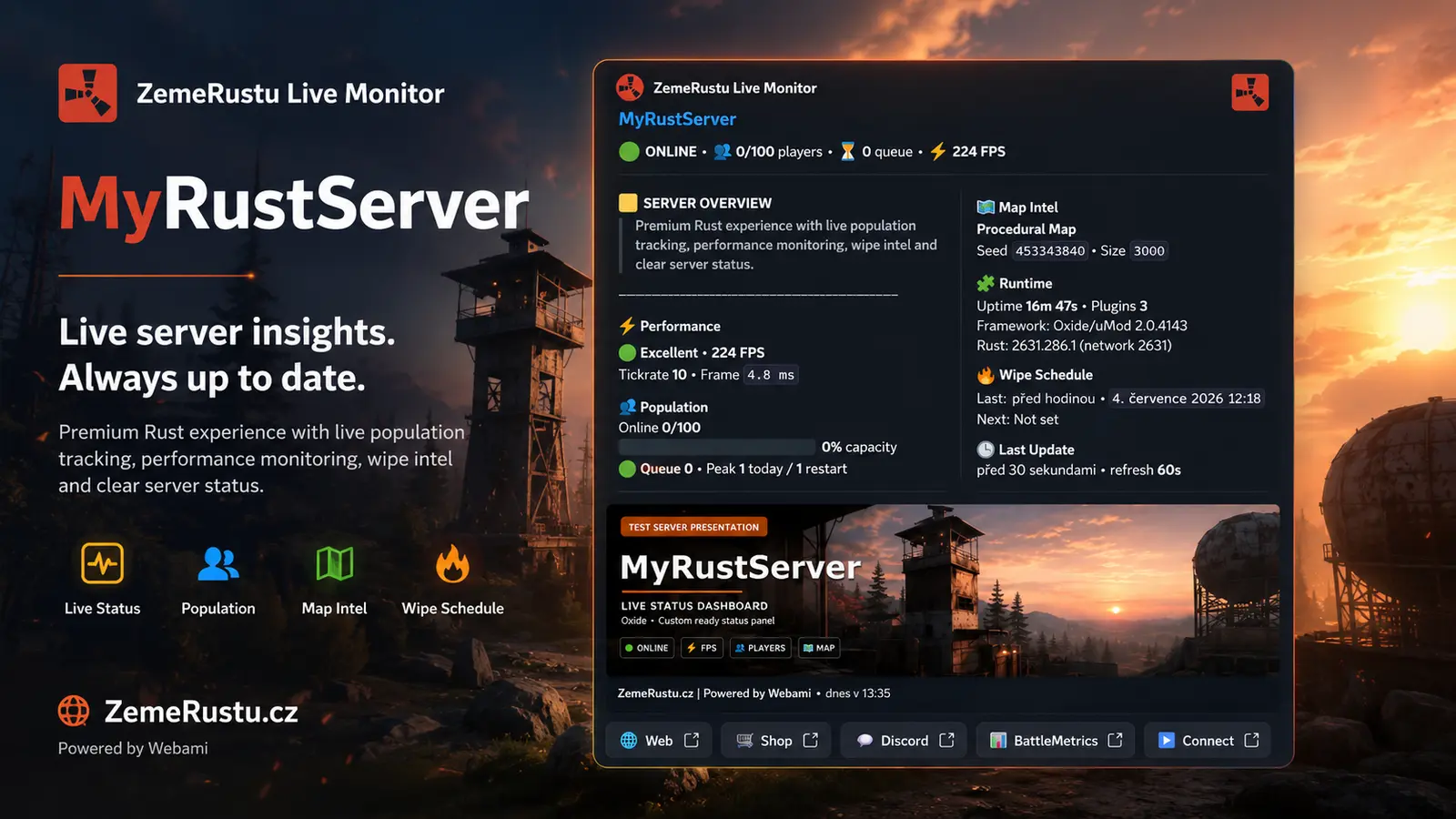Click the 'Framework: Oxide/uMod 2.0.4143' line

click(1082, 326)
